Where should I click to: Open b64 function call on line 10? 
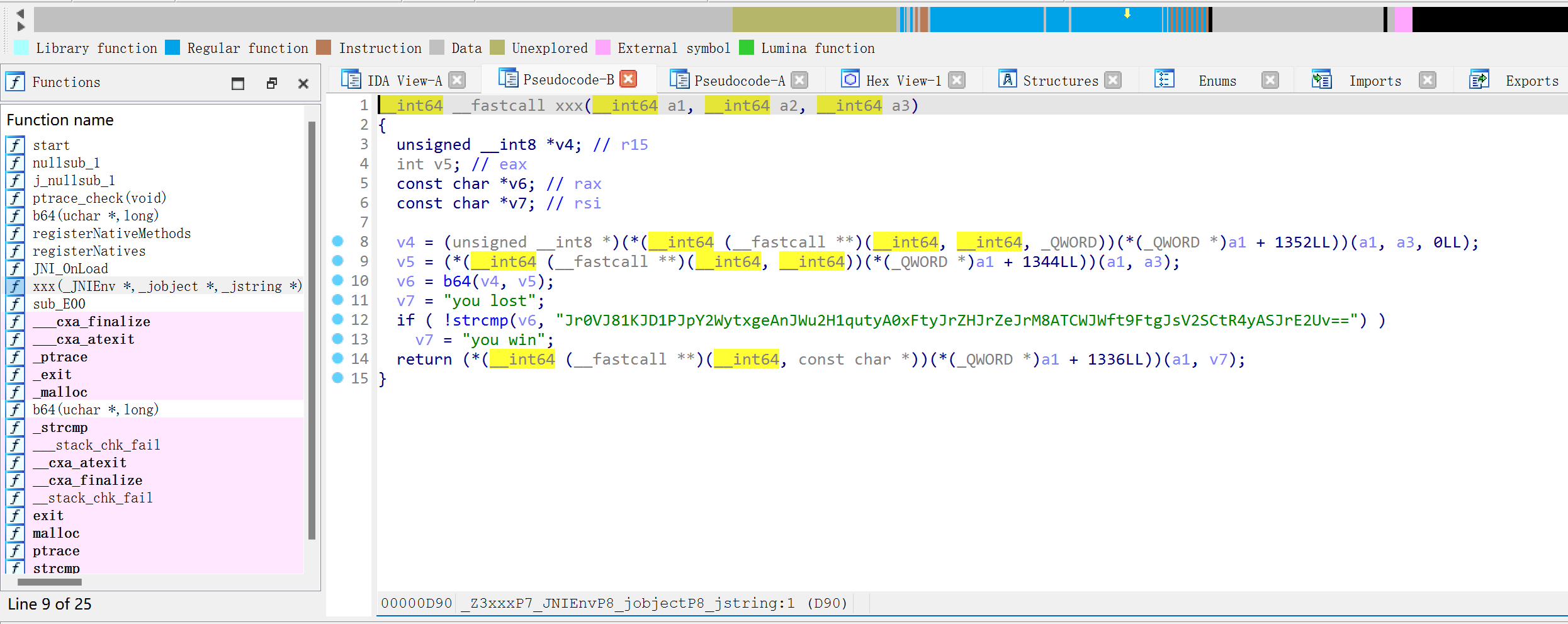pos(457,281)
